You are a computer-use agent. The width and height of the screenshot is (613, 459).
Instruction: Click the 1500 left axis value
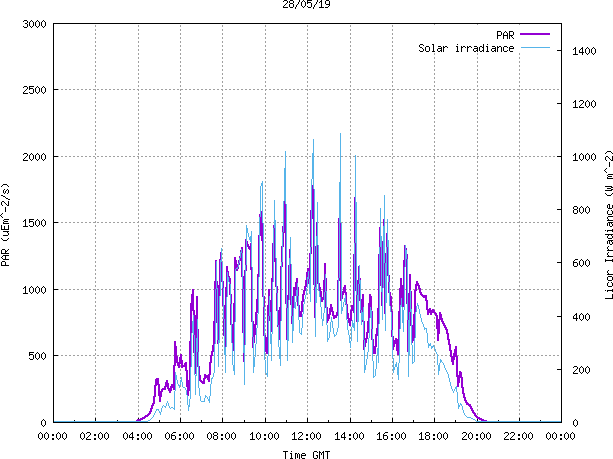point(34,223)
